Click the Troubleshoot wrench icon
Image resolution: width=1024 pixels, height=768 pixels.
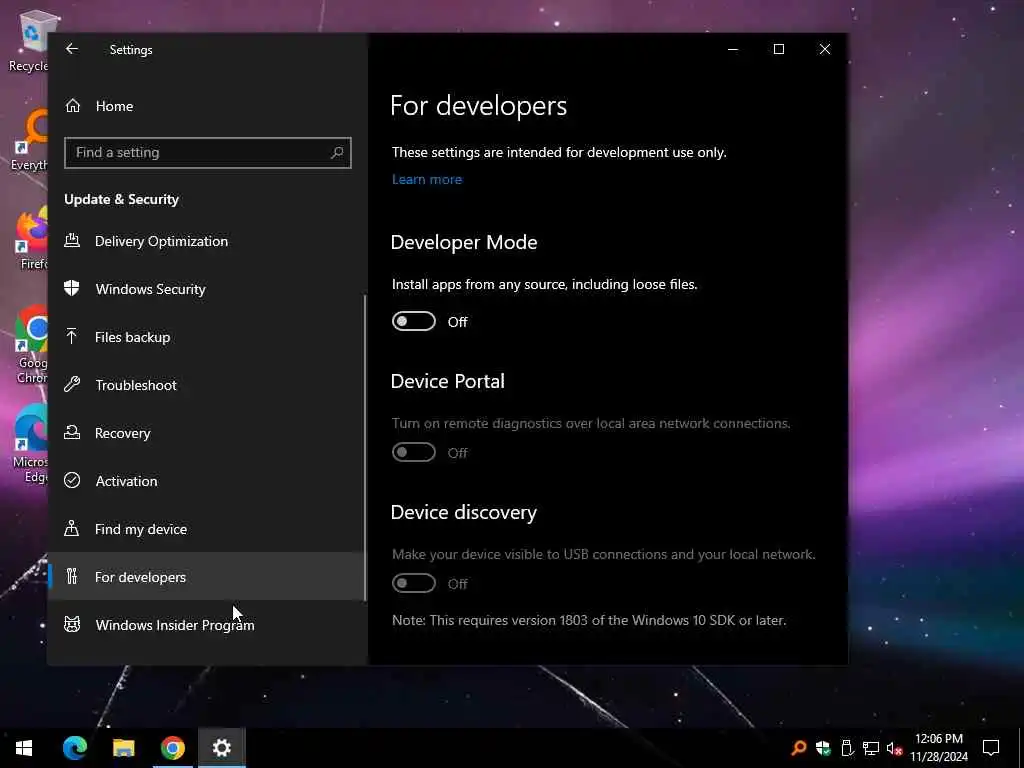(72, 385)
